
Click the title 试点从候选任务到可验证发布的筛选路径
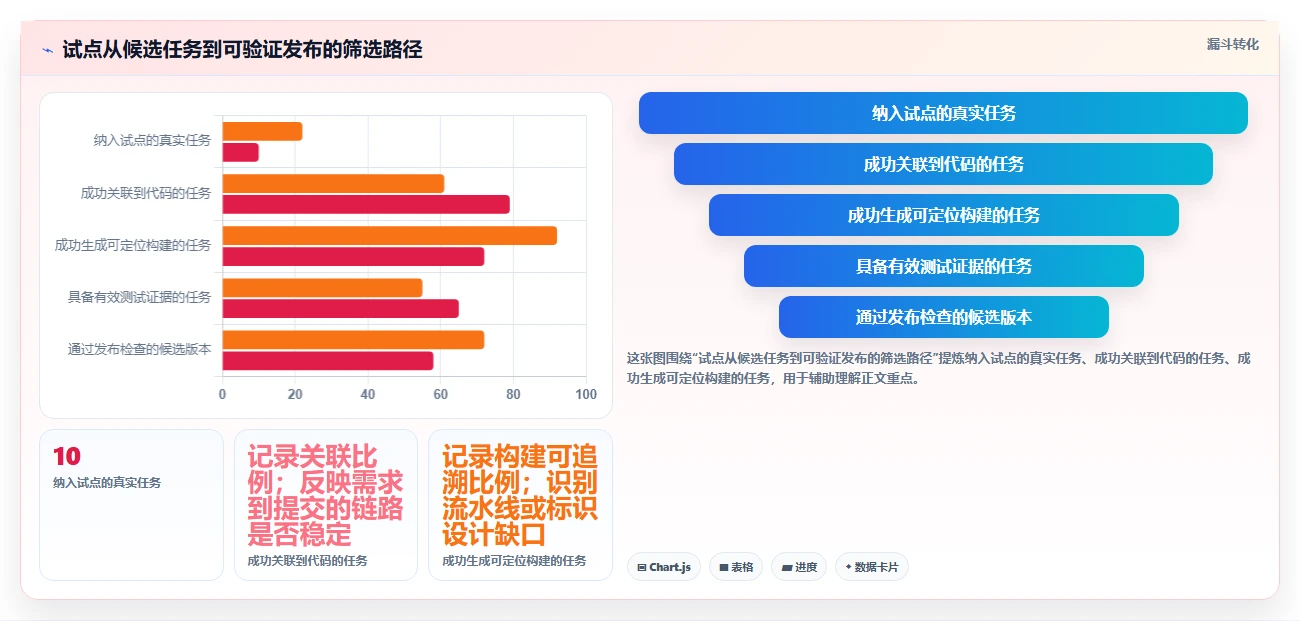click(x=242, y=50)
